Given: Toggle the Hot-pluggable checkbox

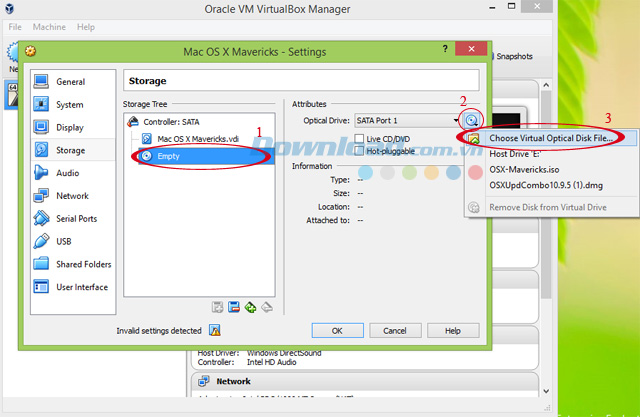Looking at the screenshot, I should 359,151.
